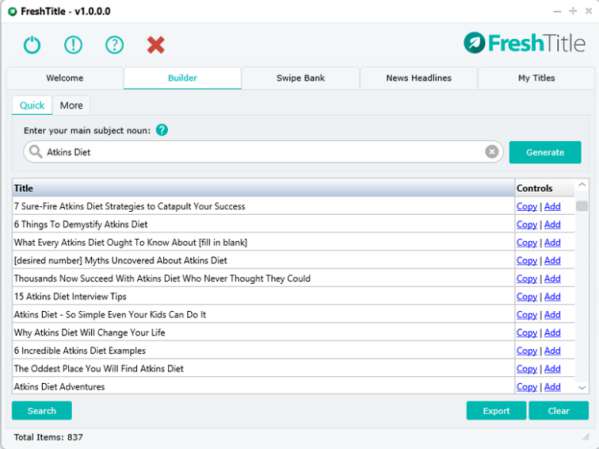Open help via the question mark toolbar icon
The height and width of the screenshot is (449, 599).
point(114,45)
